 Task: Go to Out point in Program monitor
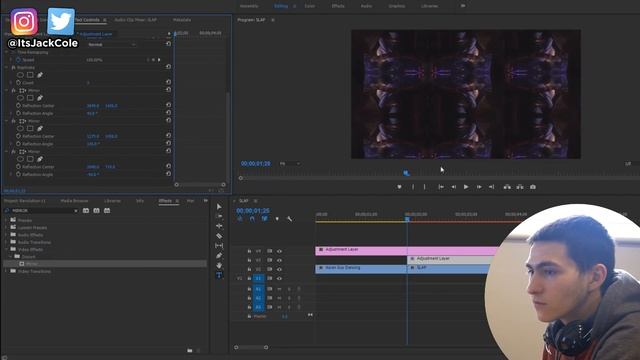491,187
